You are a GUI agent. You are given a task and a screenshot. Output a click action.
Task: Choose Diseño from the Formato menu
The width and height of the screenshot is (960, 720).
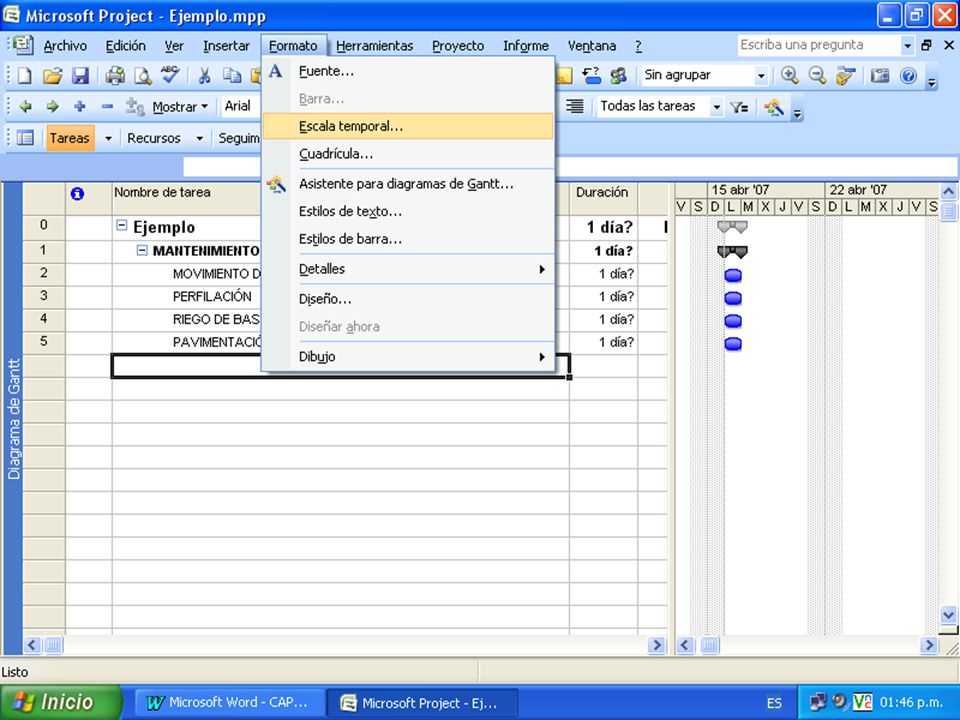coord(408,299)
